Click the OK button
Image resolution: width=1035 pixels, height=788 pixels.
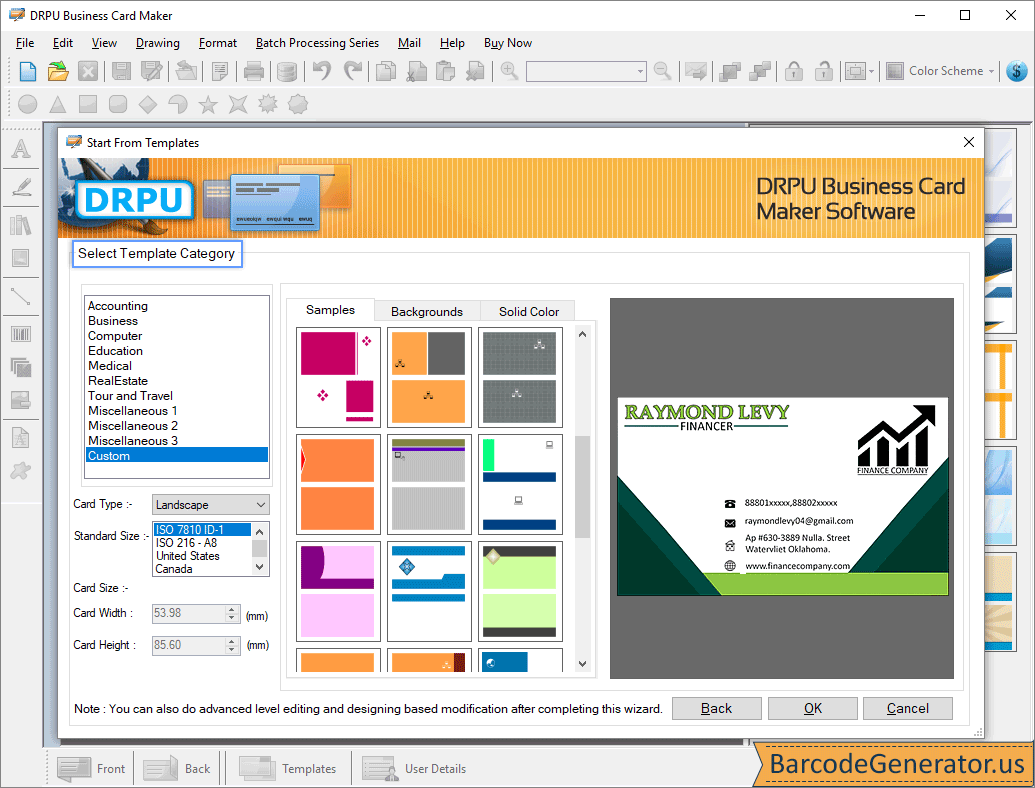click(x=813, y=708)
